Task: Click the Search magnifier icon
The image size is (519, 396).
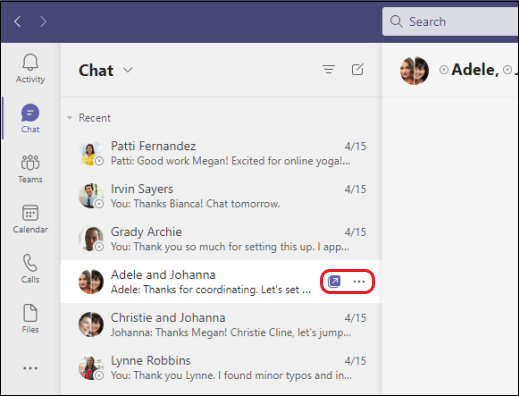Action: [x=396, y=21]
